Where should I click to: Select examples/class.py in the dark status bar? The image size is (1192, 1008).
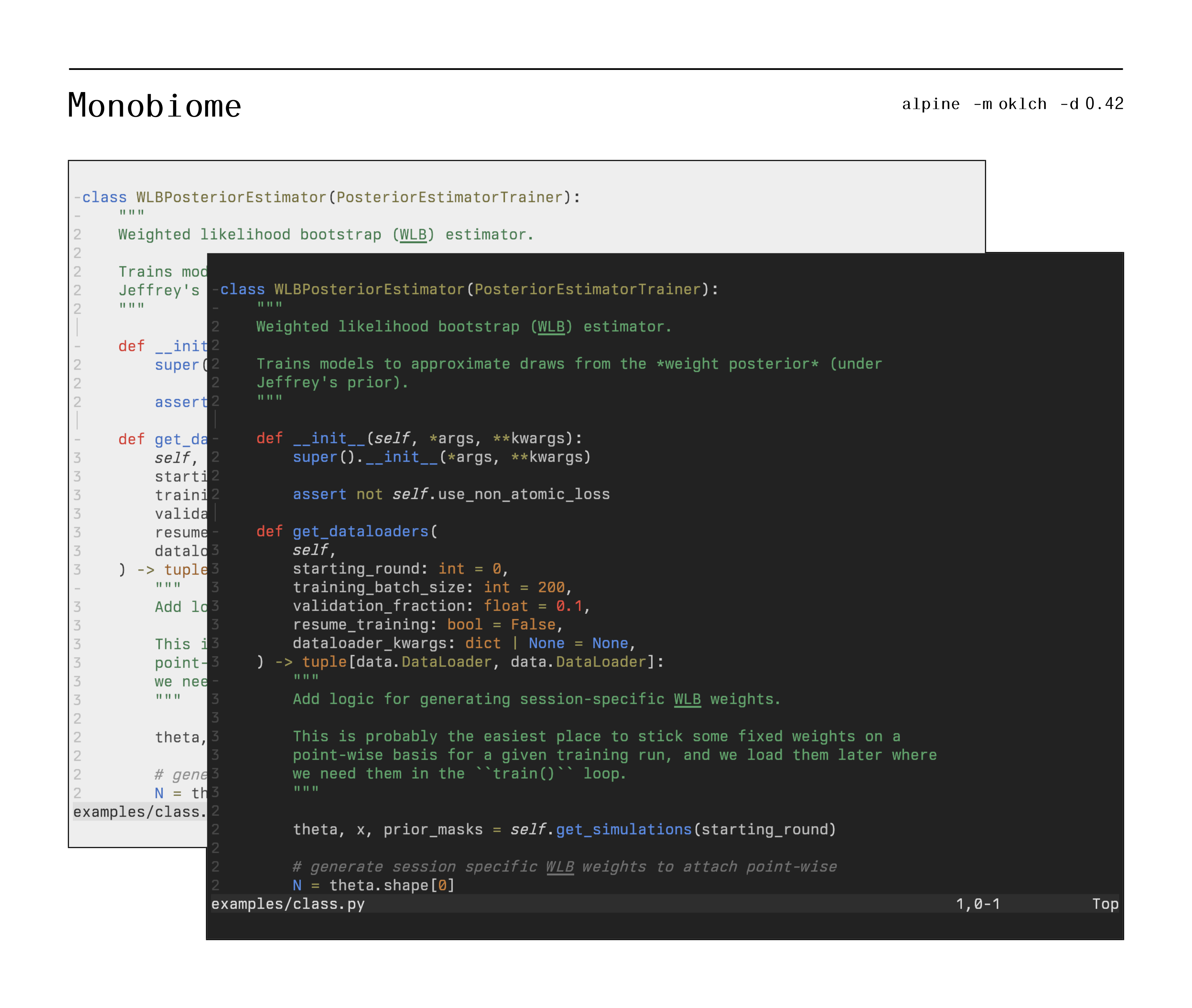(289, 905)
